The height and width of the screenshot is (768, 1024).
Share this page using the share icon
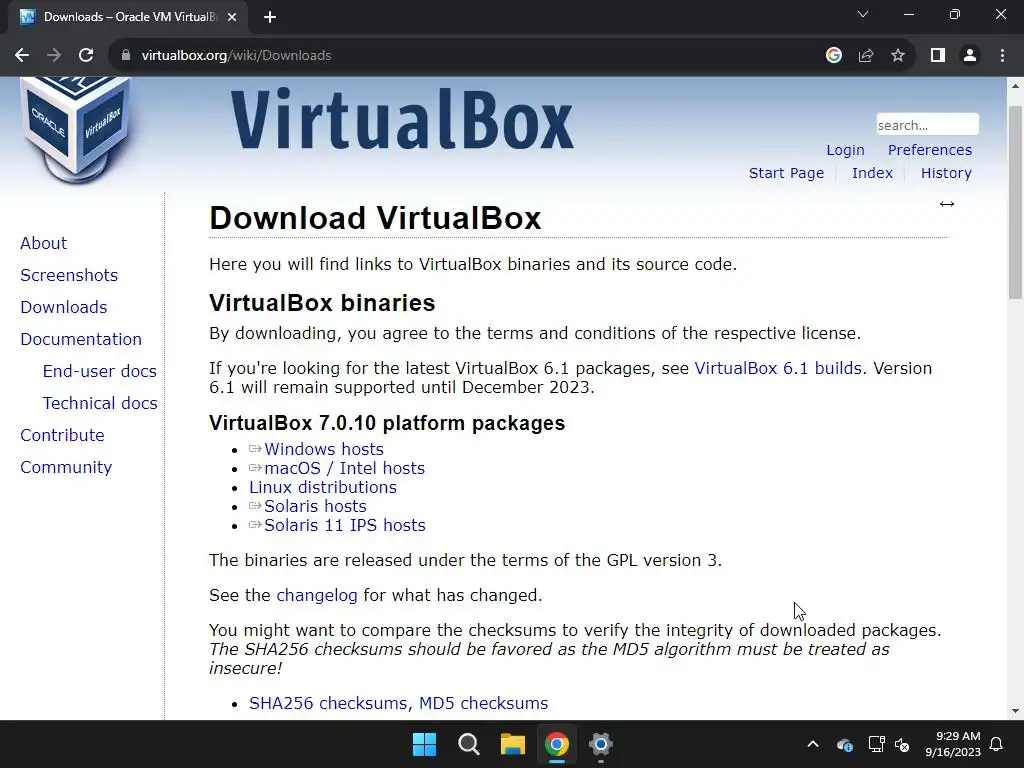[866, 56]
